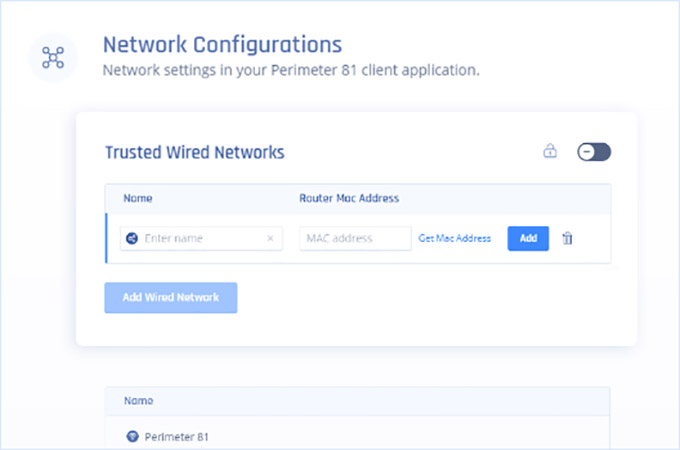Click the Add Wired Network button

pos(171,298)
